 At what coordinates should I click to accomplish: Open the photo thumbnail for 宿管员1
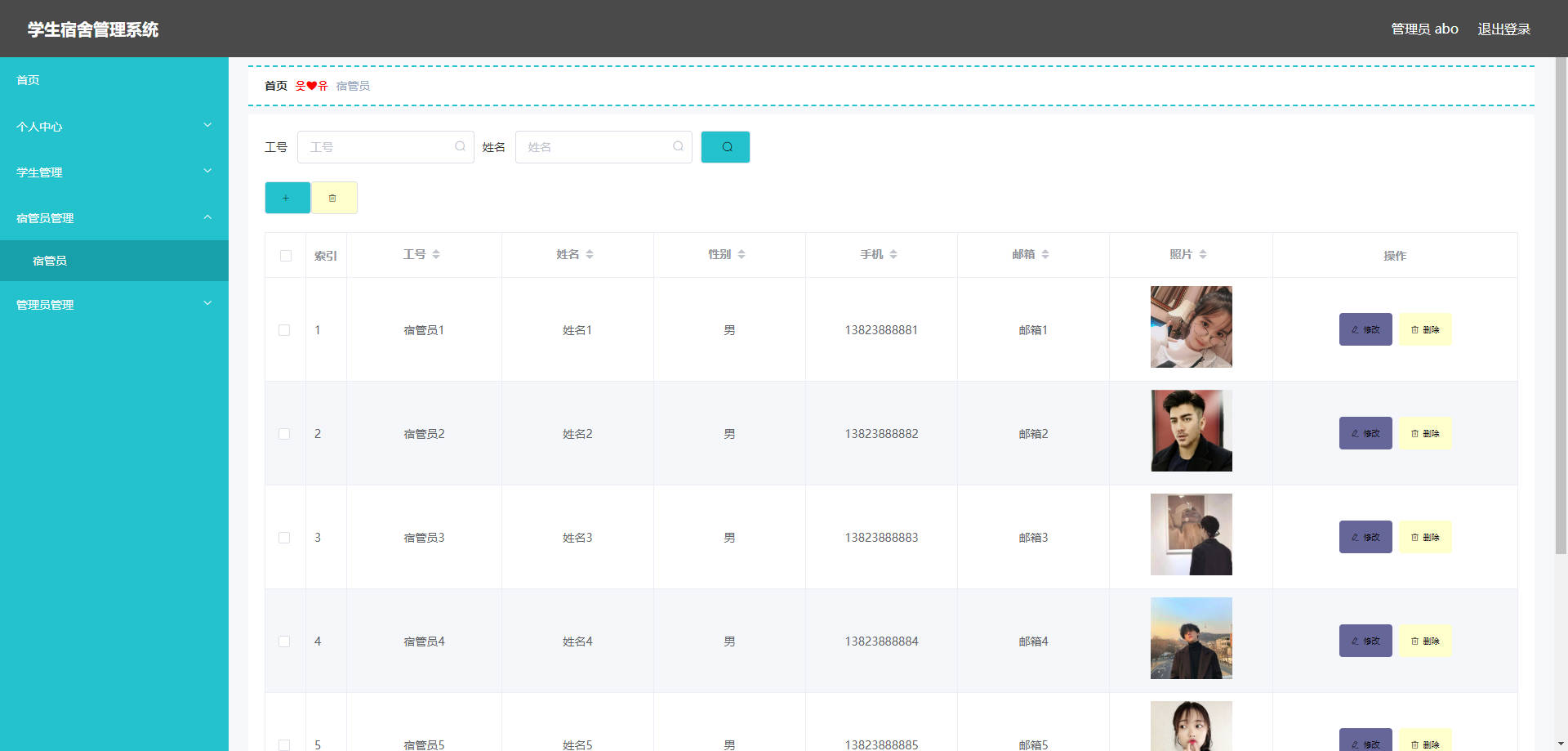click(x=1192, y=327)
